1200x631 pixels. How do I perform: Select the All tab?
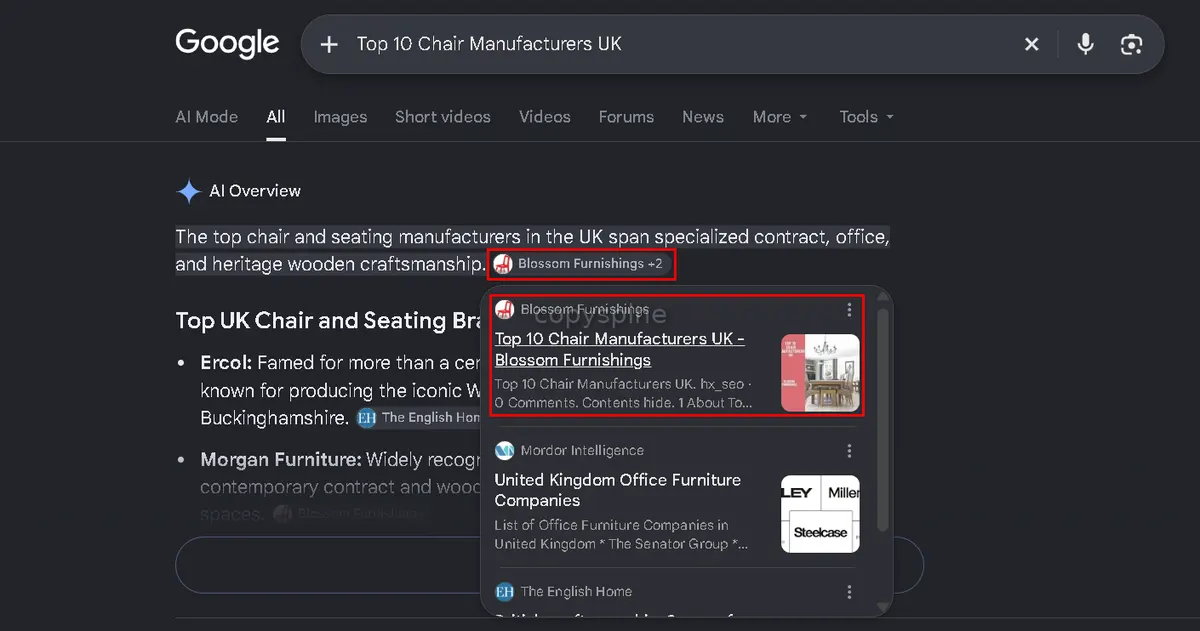[276, 117]
